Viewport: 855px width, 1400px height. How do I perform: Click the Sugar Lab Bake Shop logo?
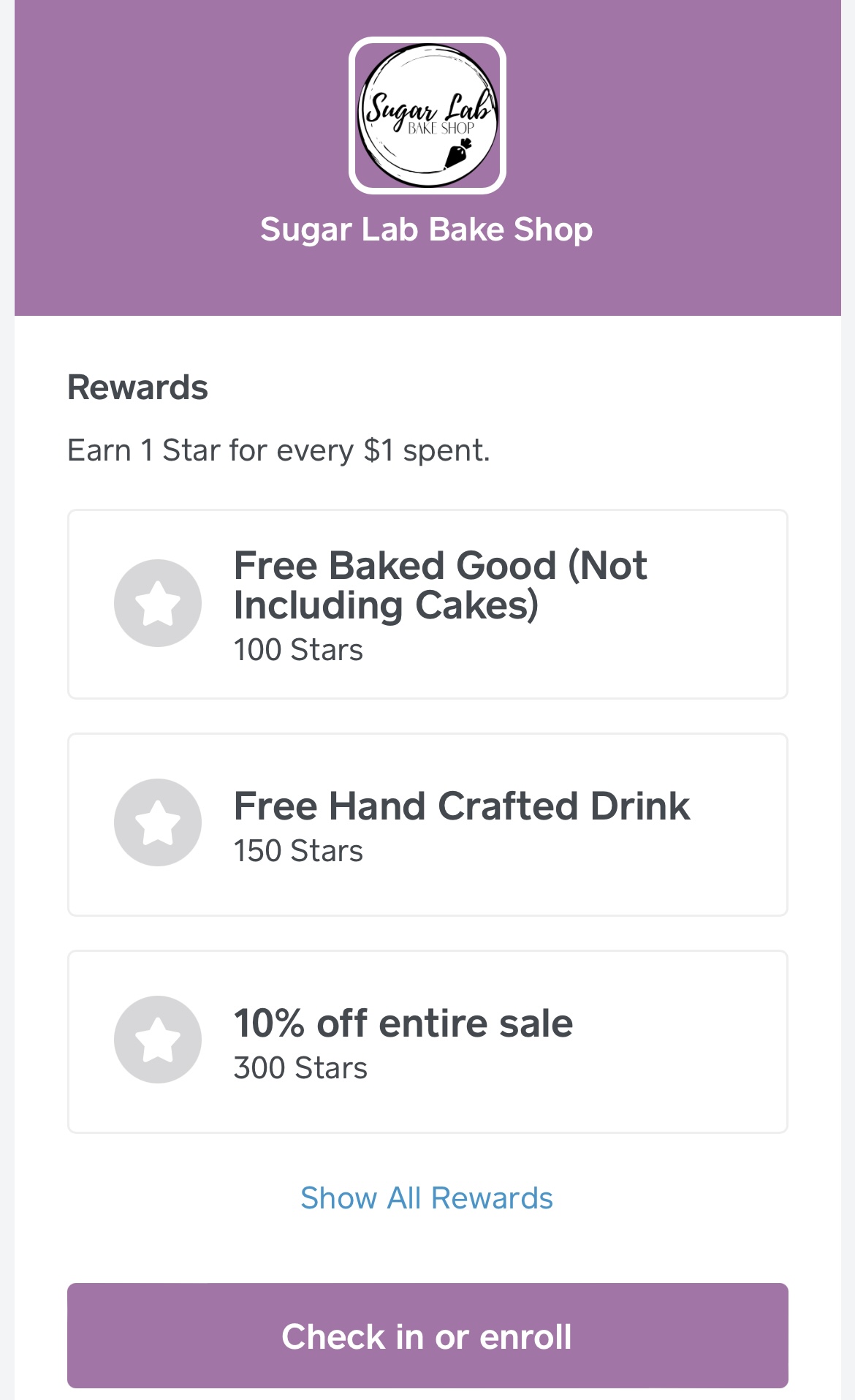click(x=427, y=116)
